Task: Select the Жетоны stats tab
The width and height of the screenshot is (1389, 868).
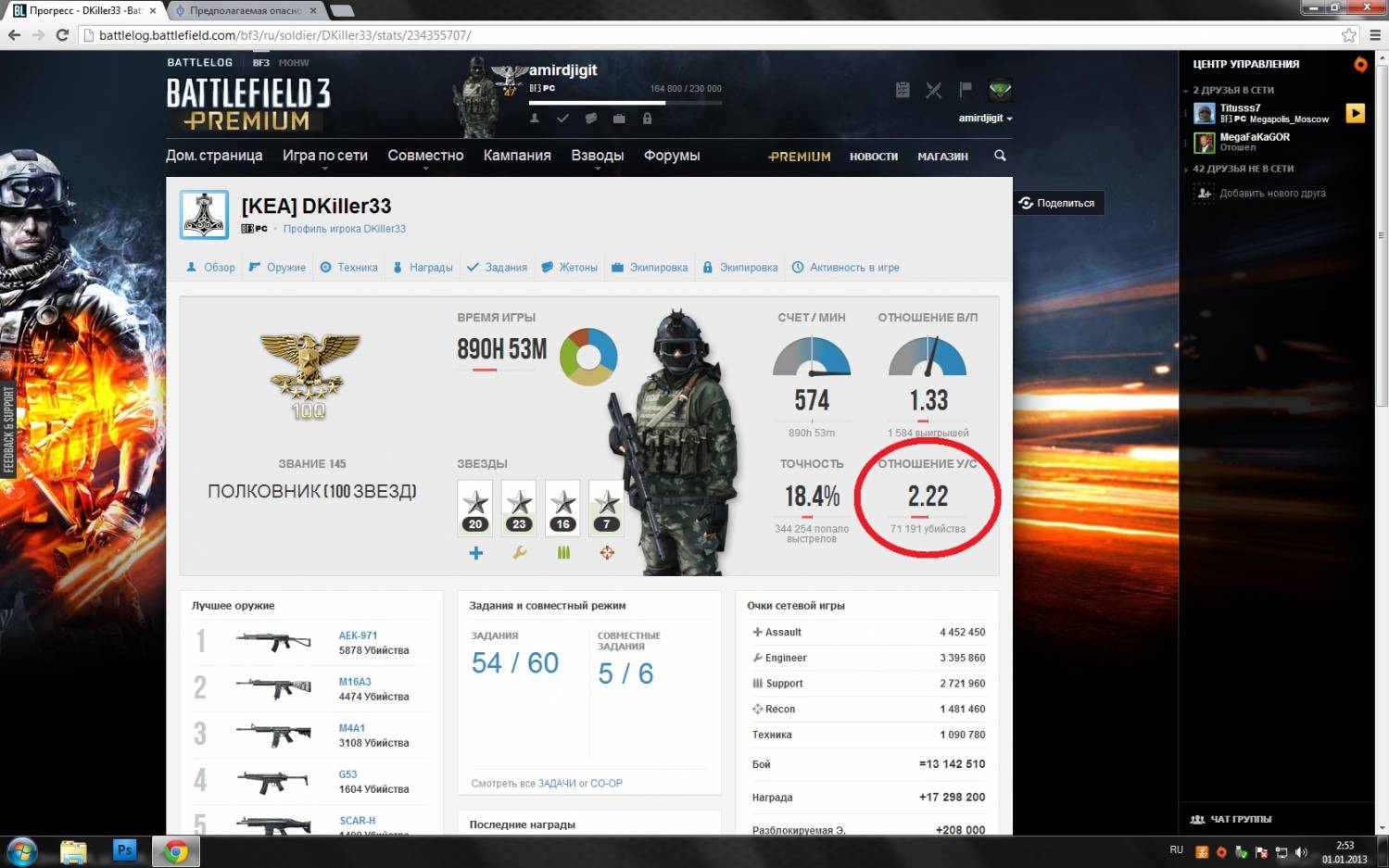Action: point(569,268)
